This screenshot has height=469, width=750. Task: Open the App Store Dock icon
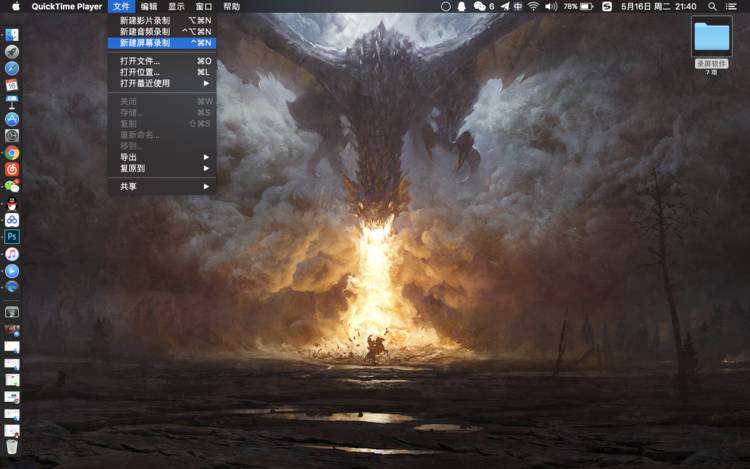click(x=12, y=119)
